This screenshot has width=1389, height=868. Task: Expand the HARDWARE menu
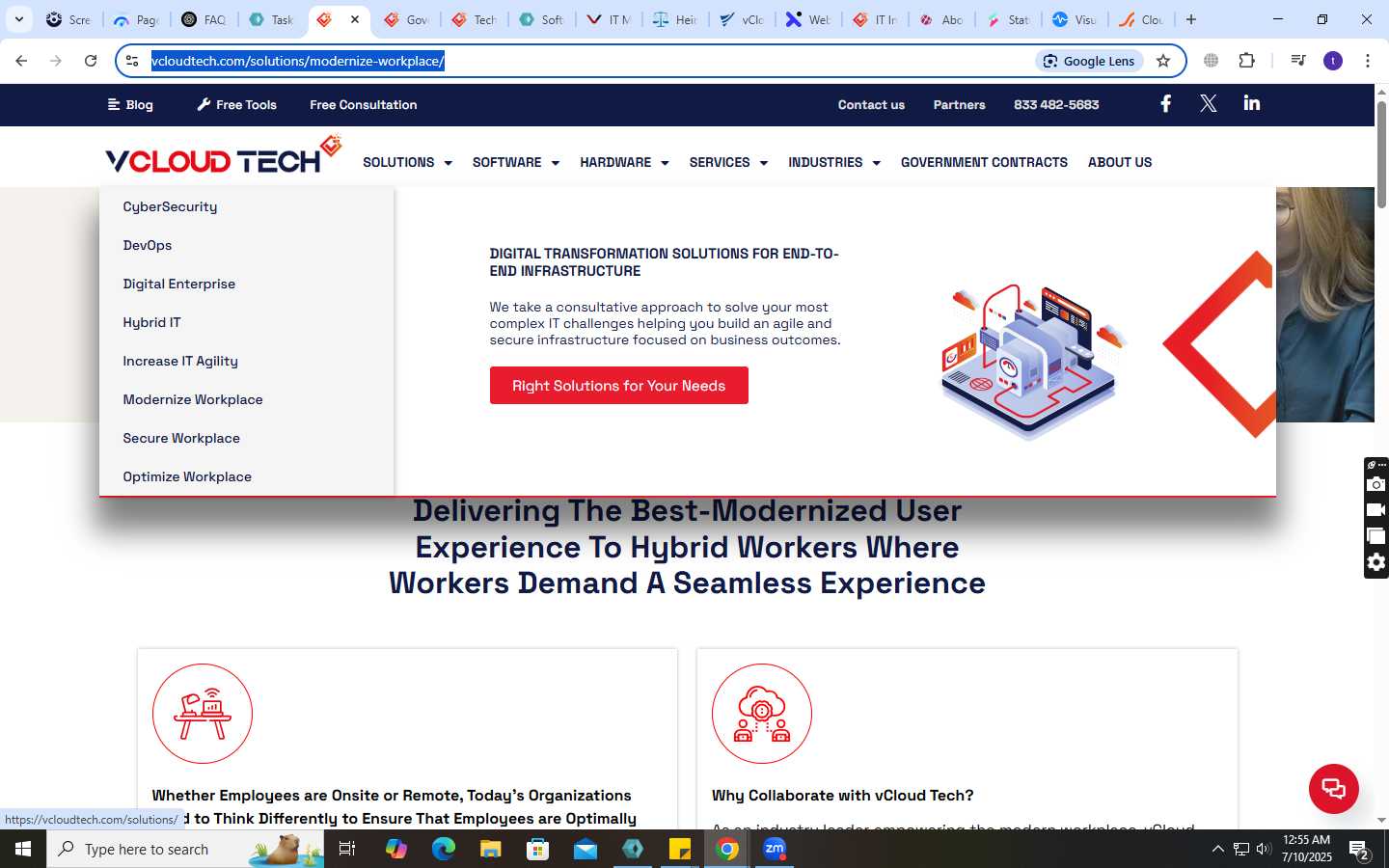(x=624, y=162)
